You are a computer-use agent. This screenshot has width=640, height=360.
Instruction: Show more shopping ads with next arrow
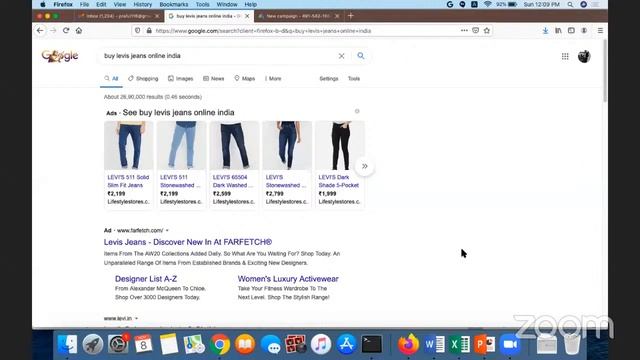click(x=364, y=166)
